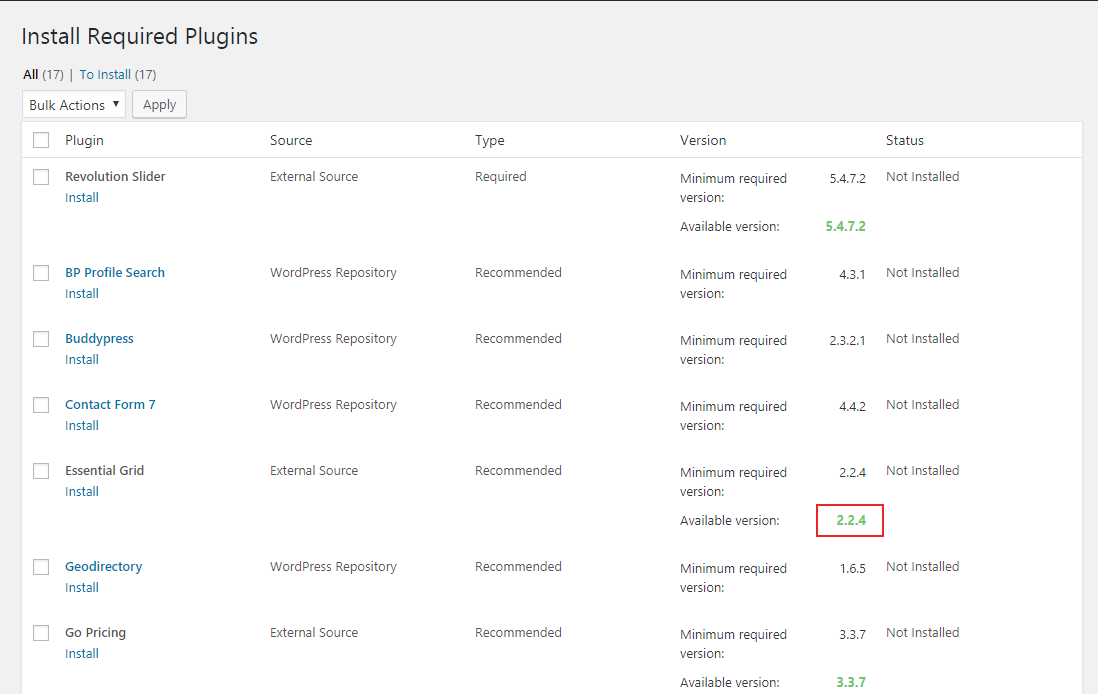Click Not Installed status for Go Pricing
1098x694 pixels.
922,632
